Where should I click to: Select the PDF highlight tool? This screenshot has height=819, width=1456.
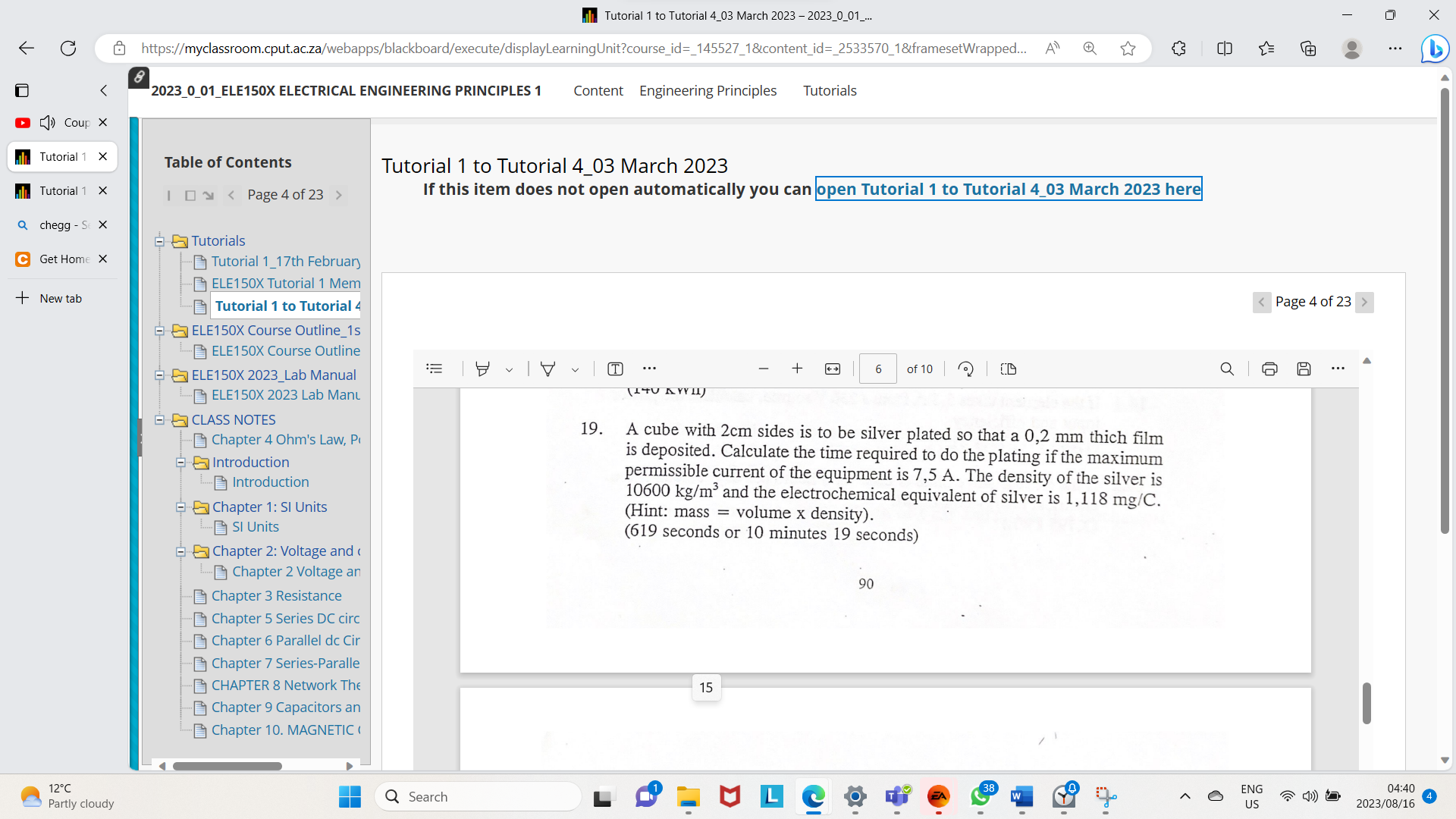pos(482,369)
